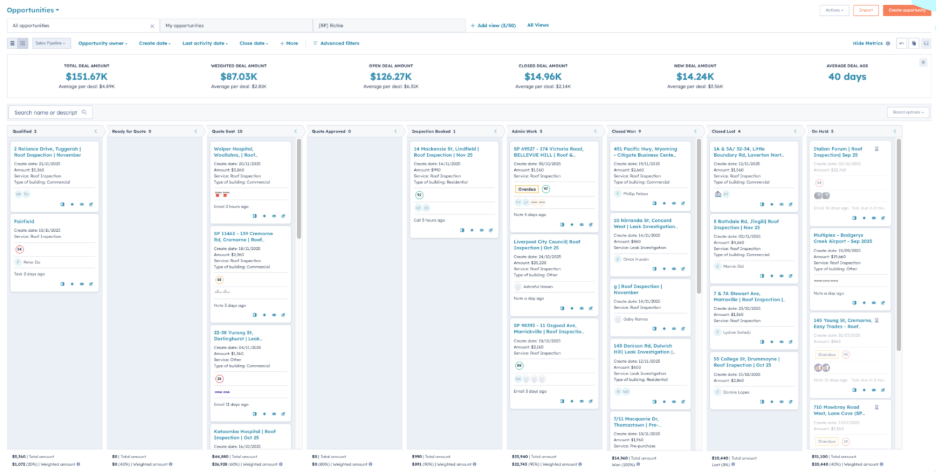The height and width of the screenshot is (474, 936).
Task: Click the undo view changes icon
Action: coord(901,44)
